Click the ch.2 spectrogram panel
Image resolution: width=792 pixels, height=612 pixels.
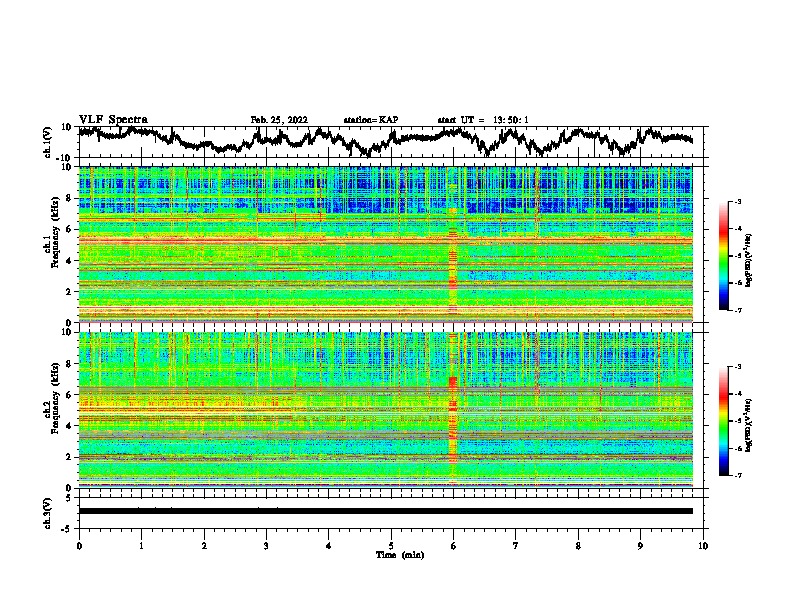pos(385,410)
